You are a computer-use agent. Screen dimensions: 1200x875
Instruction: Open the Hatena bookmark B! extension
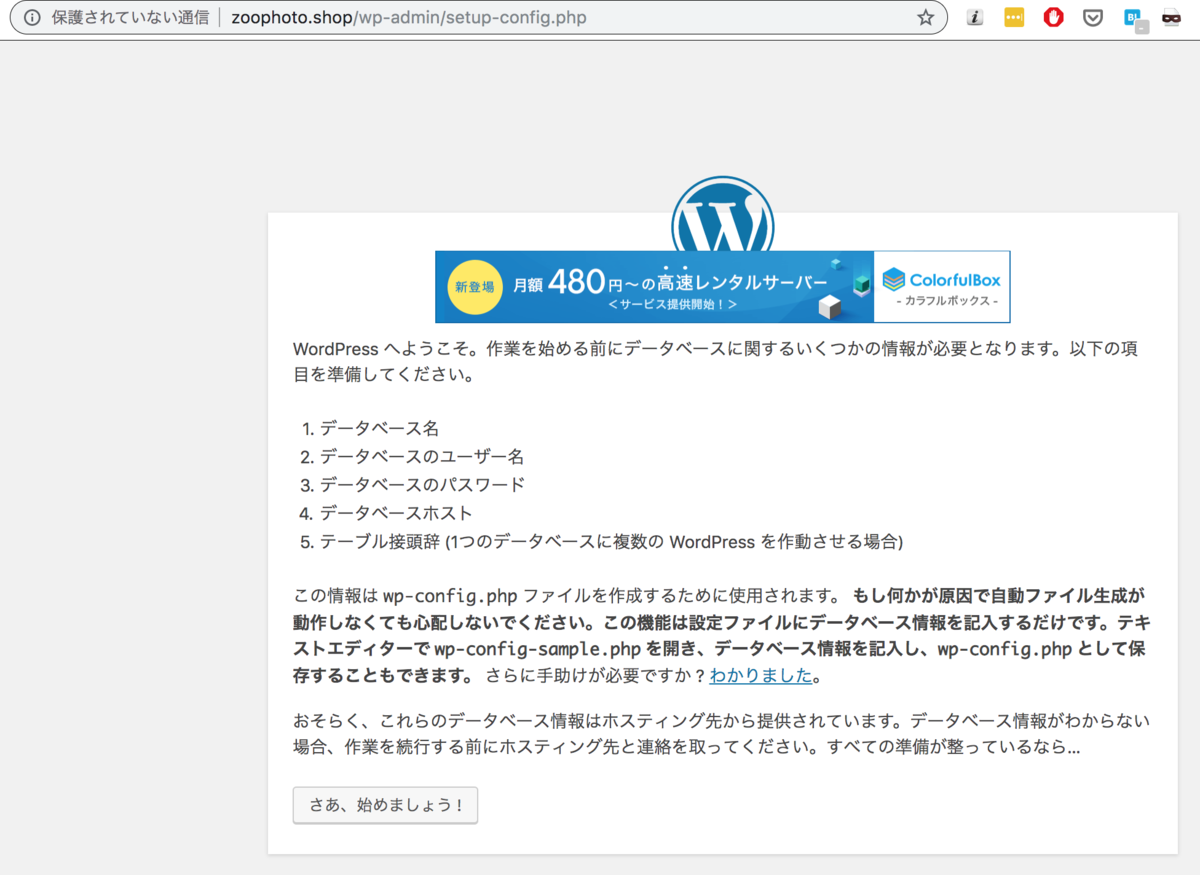(1135, 20)
